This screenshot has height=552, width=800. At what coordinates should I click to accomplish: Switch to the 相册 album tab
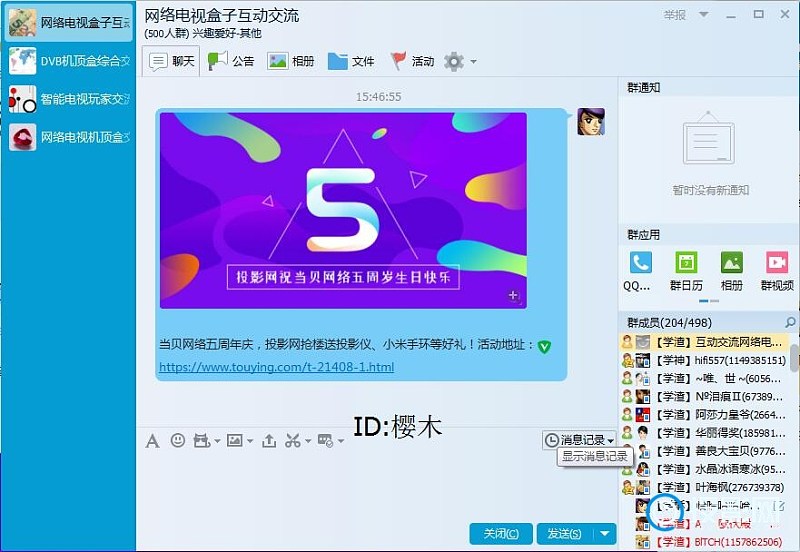click(290, 61)
